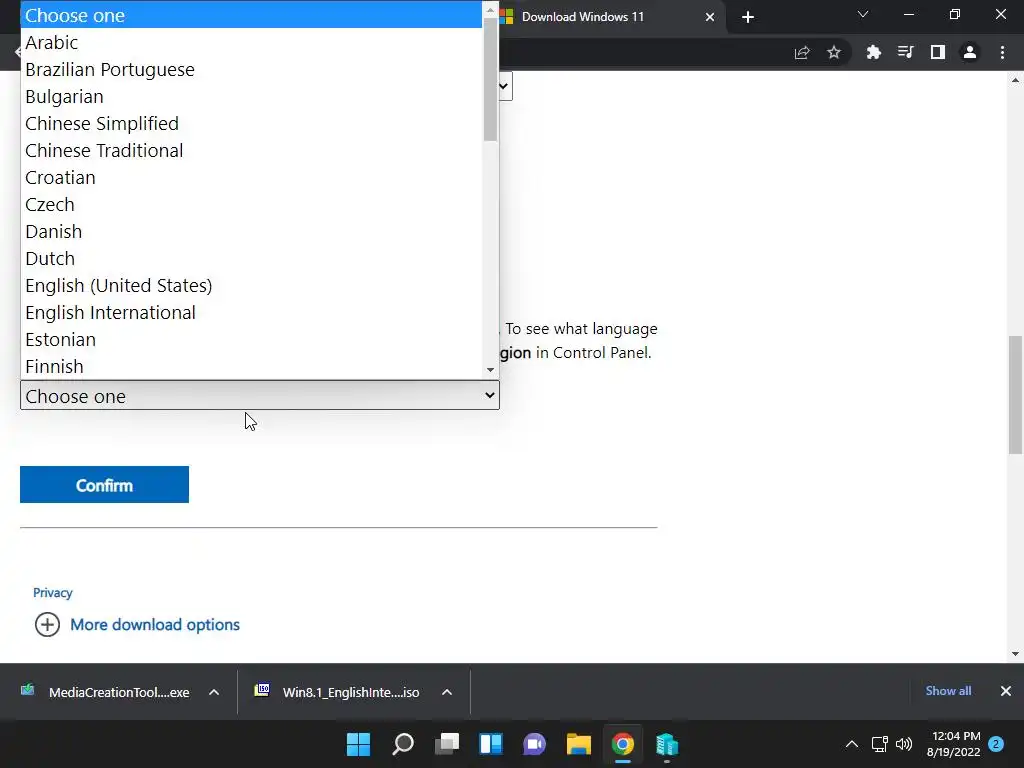Image resolution: width=1024 pixels, height=768 pixels.
Task: Open Windows Start menu
Action: [359, 744]
